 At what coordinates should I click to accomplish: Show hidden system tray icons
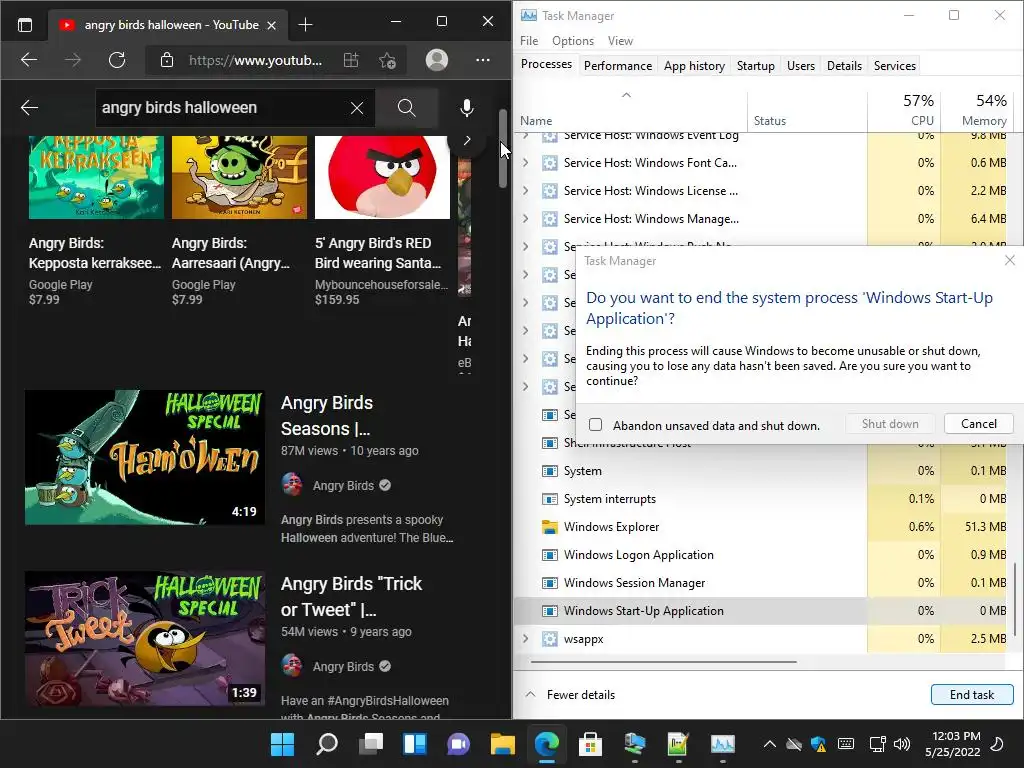click(770, 744)
